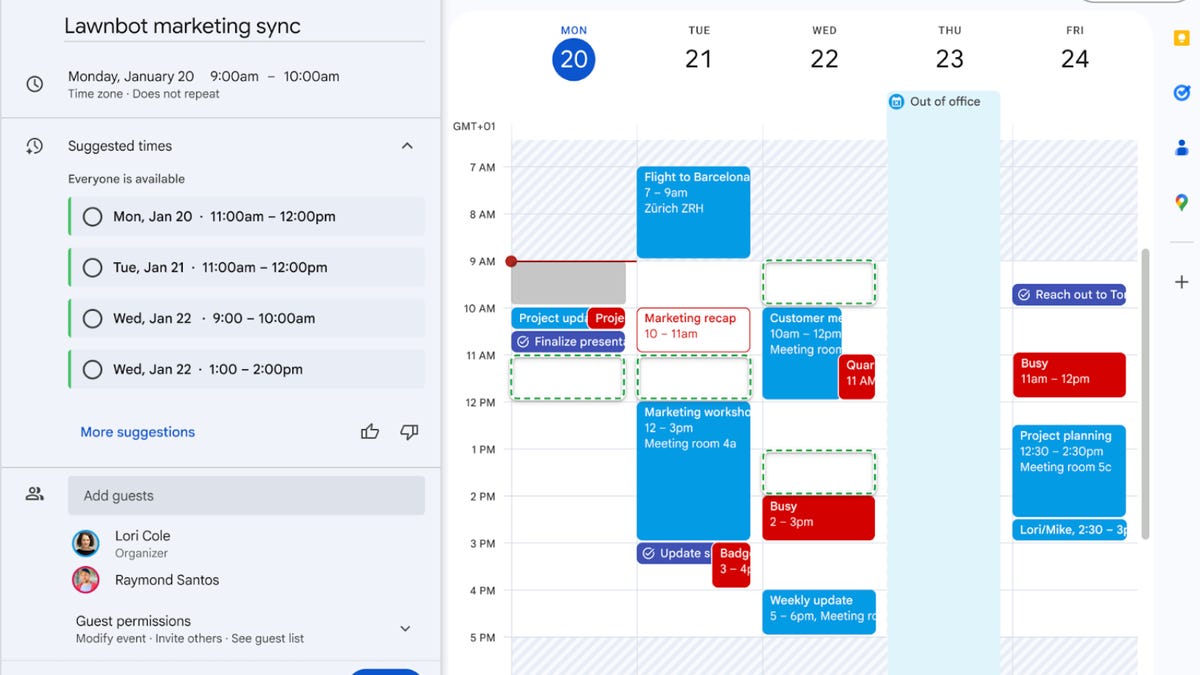Open Google Contacts from the side panel
Image resolution: width=1200 pixels, height=675 pixels.
click(1181, 146)
